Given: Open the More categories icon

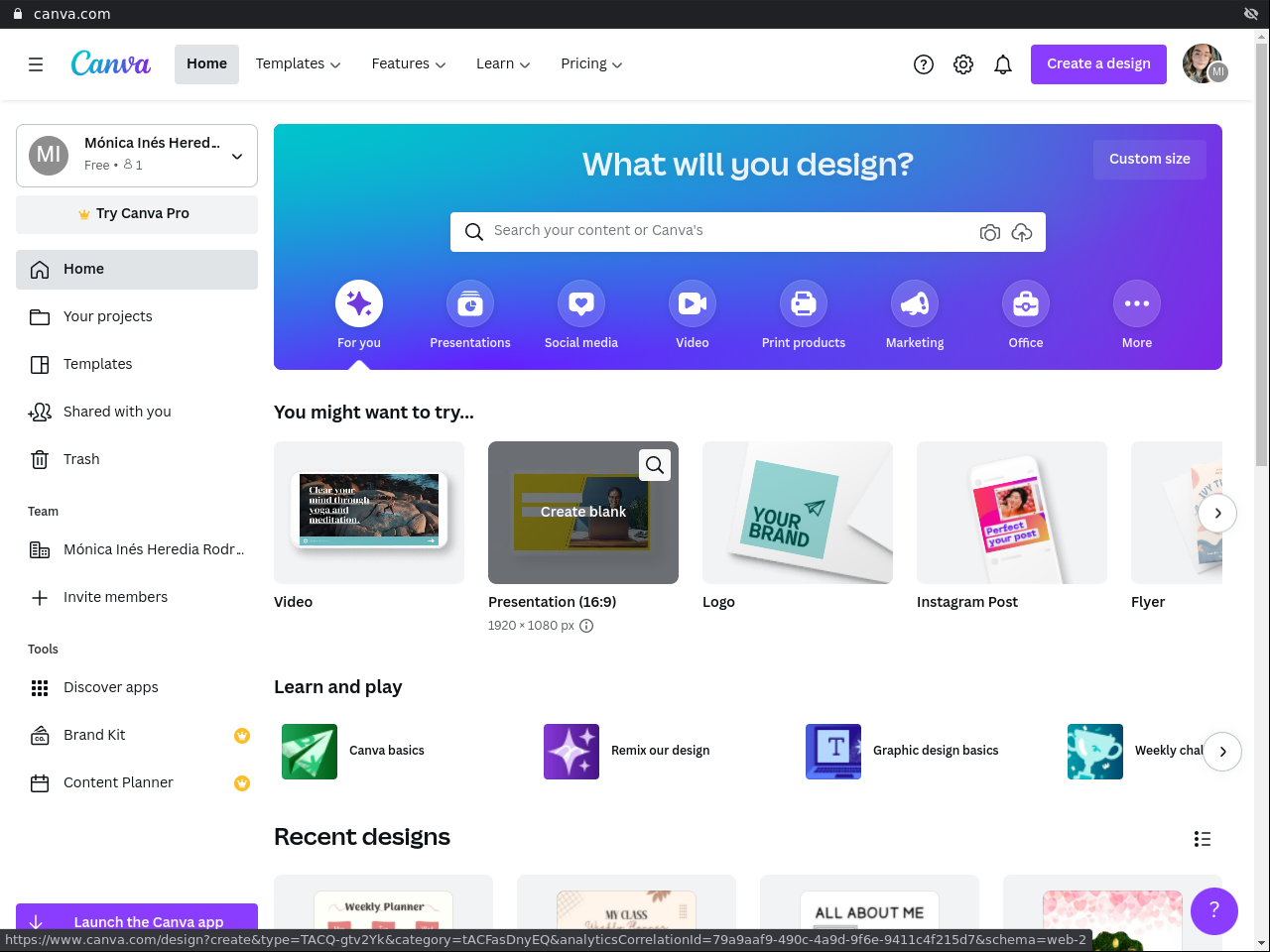Looking at the screenshot, I should point(1137,303).
